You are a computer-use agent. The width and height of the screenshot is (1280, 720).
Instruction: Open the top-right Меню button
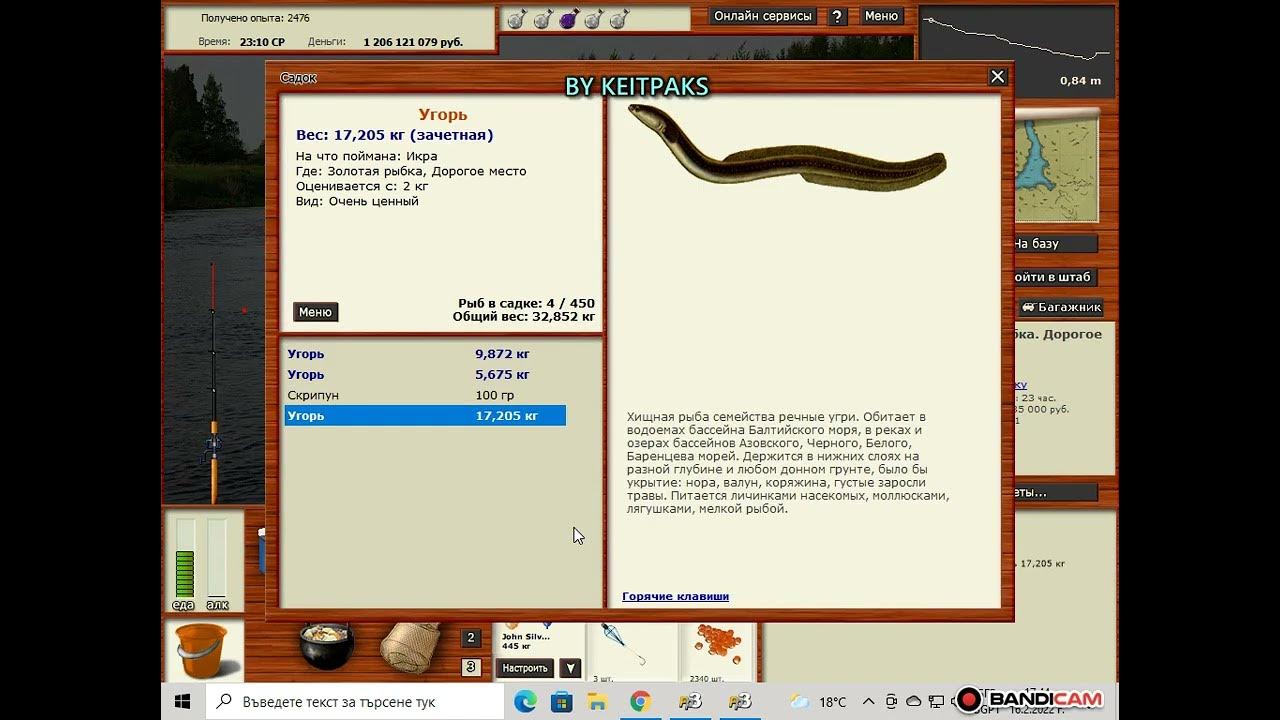coord(881,16)
